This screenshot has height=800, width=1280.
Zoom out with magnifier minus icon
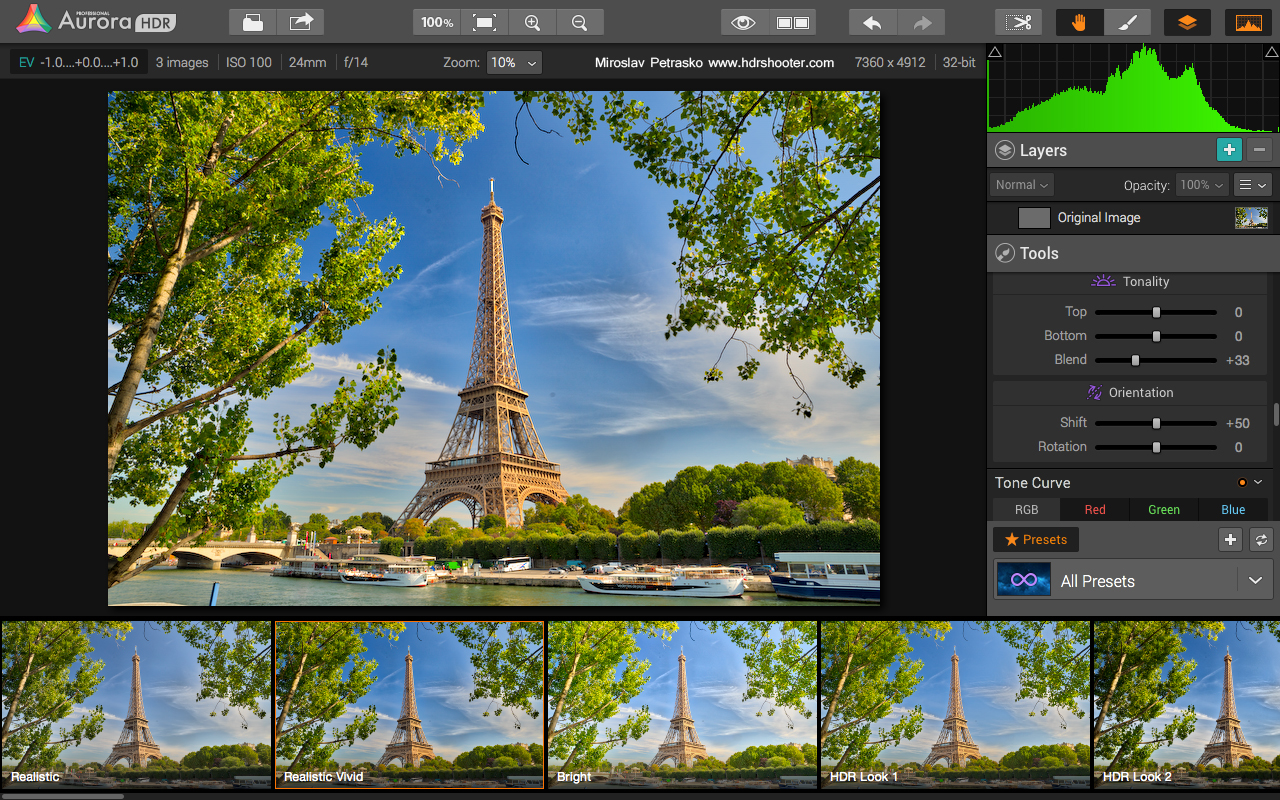click(579, 22)
